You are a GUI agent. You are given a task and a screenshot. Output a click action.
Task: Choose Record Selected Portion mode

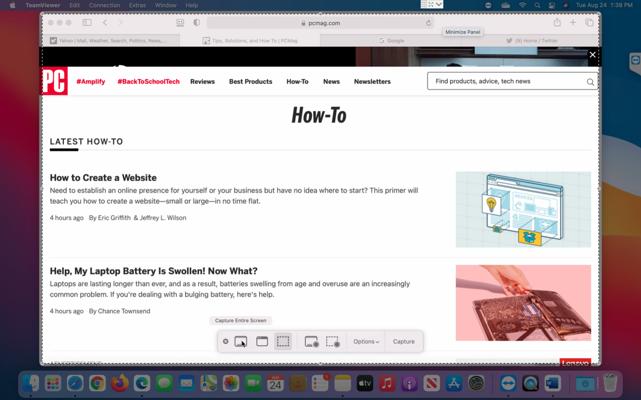[x=333, y=341]
